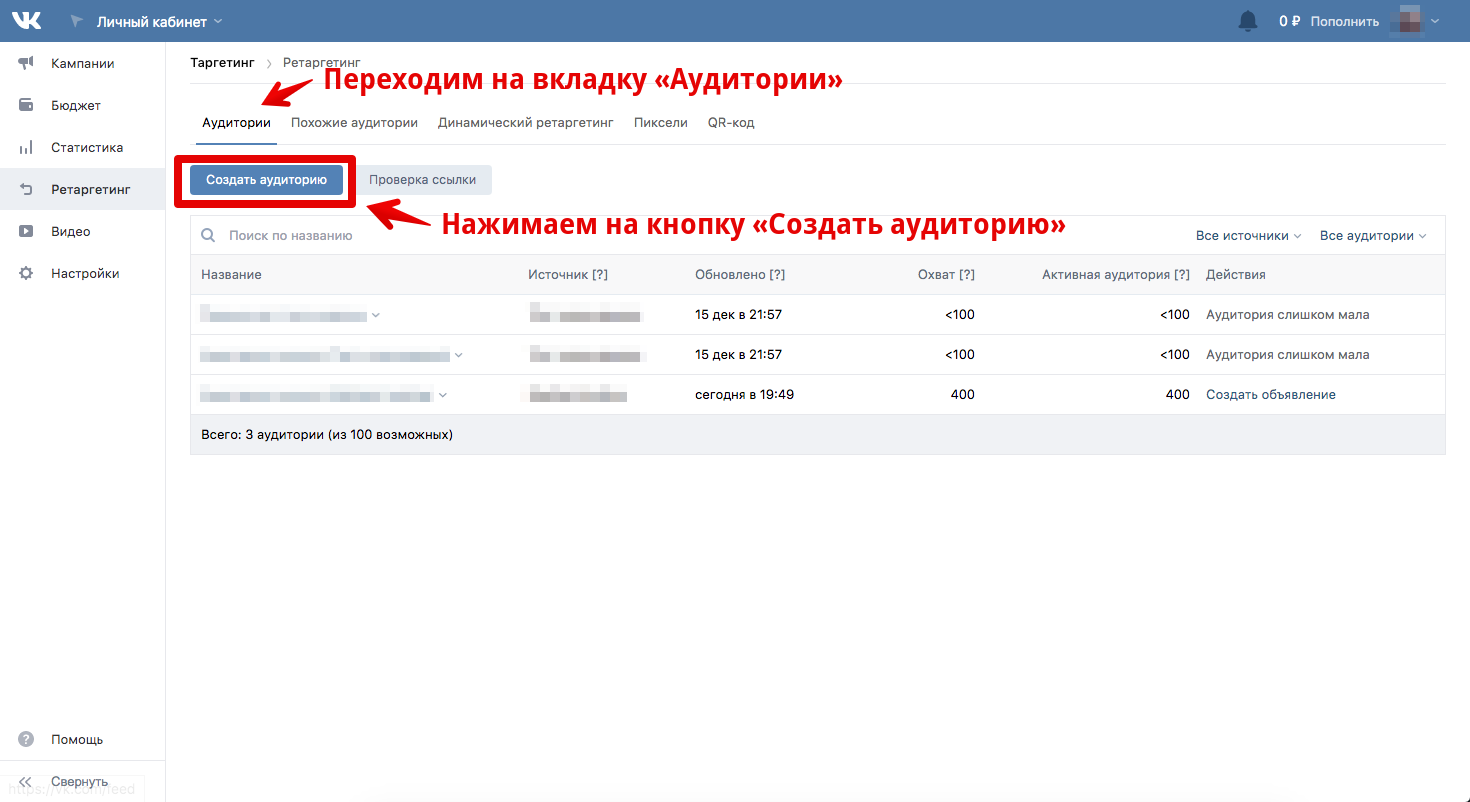Viewport: 1470px width, 802px height.
Task: Collapse sidebar via Свернуть
Action: pyautogui.click(x=83, y=782)
